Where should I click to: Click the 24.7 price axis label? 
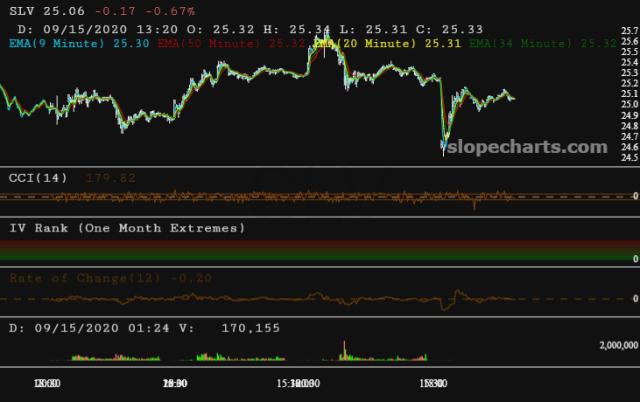click(x=629, y=136)
